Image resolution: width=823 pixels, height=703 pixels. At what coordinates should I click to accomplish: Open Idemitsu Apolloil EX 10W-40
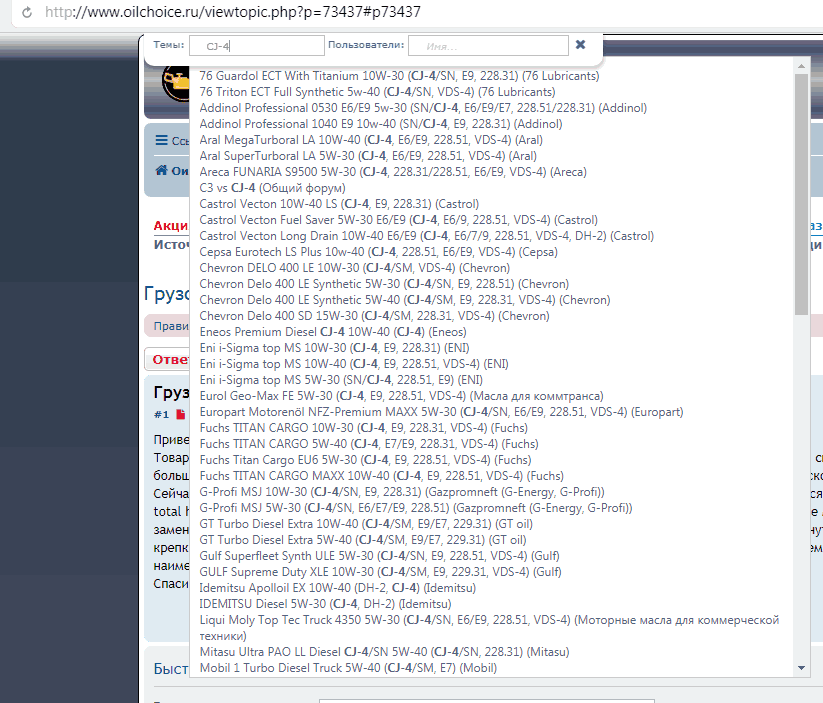pos(337,589)
